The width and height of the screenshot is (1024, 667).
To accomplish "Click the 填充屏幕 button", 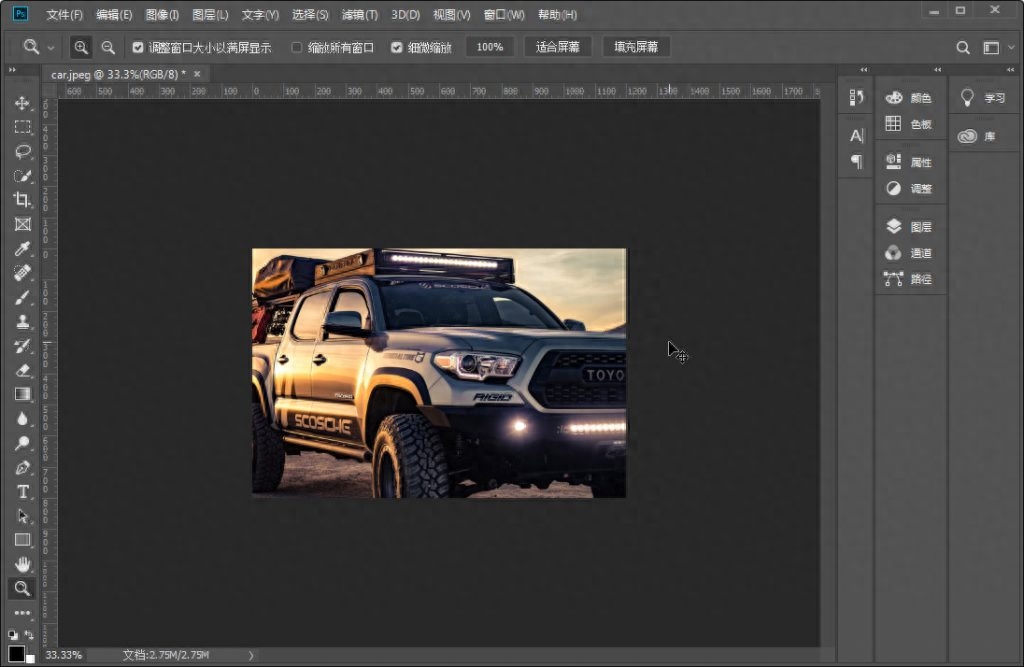I will (636, 47).
